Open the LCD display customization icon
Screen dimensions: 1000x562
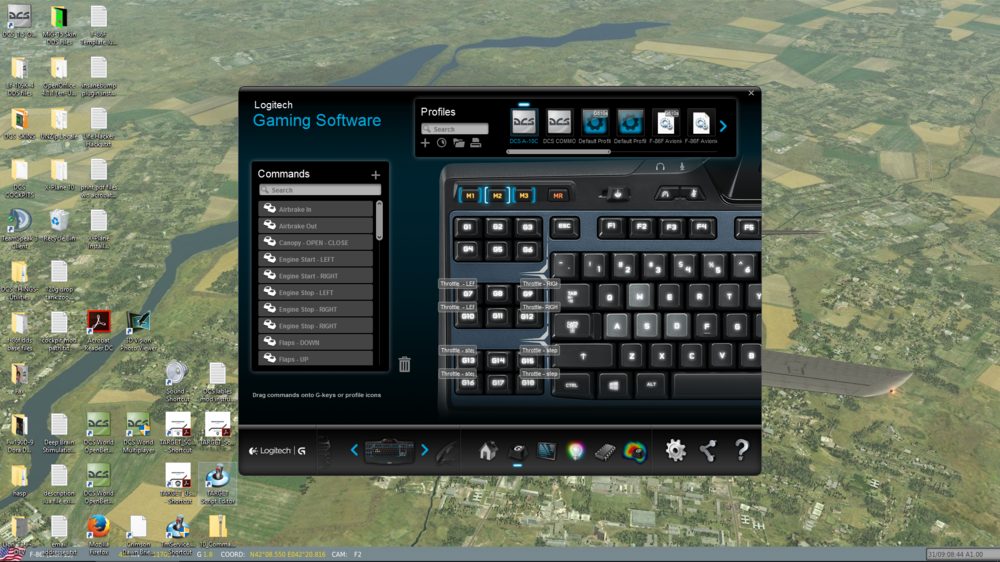(x=547, y=451)
